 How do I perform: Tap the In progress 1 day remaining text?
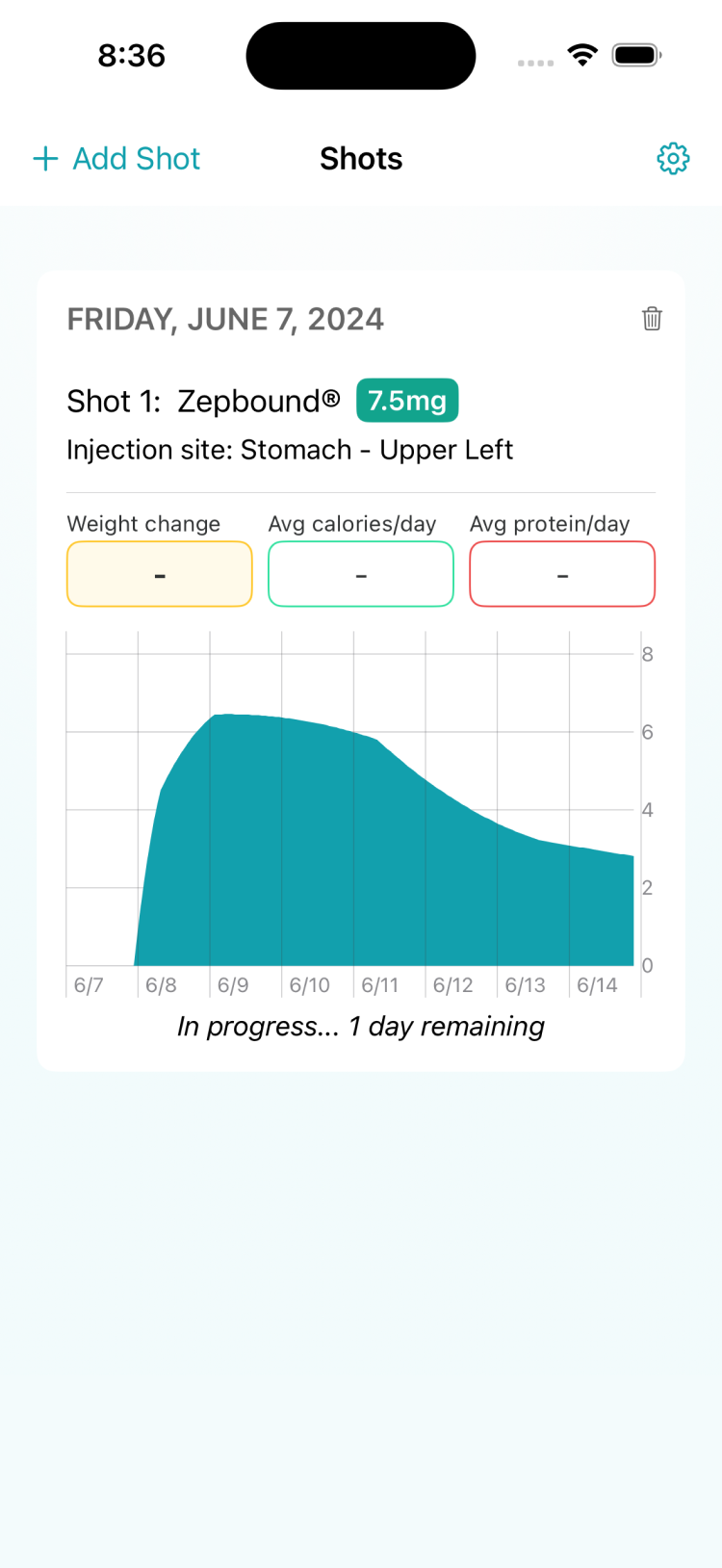click(361, 1027)
